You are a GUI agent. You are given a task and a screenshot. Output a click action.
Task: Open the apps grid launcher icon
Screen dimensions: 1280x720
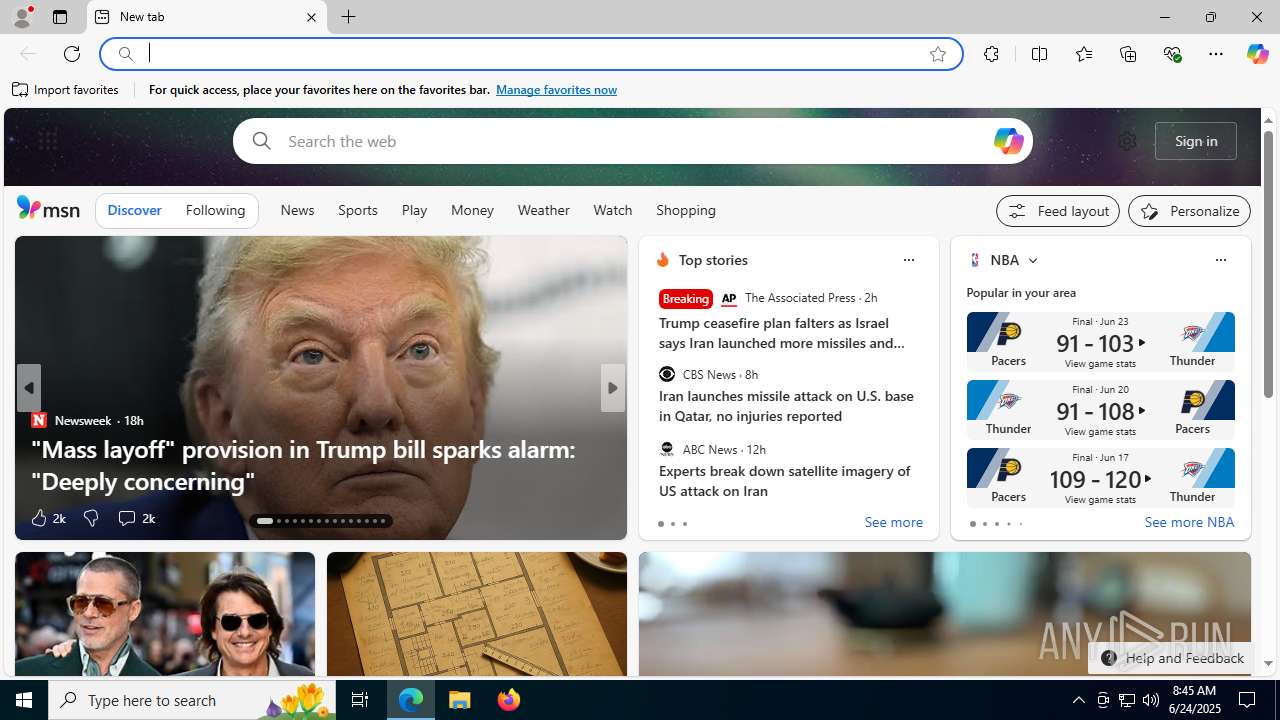pyautogui.click(x=47, y=141)
